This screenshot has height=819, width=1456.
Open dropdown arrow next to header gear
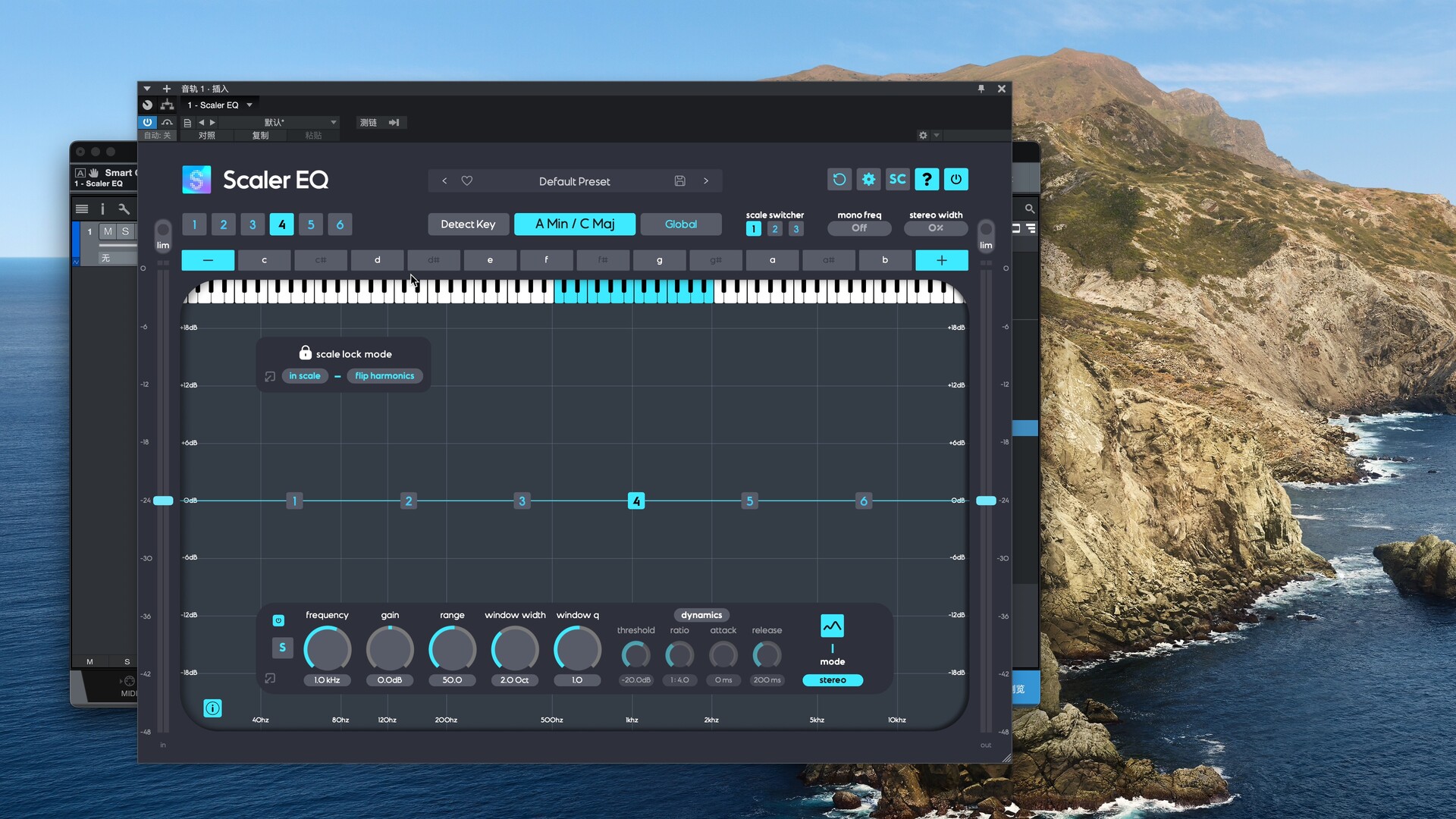coord(937,135)
